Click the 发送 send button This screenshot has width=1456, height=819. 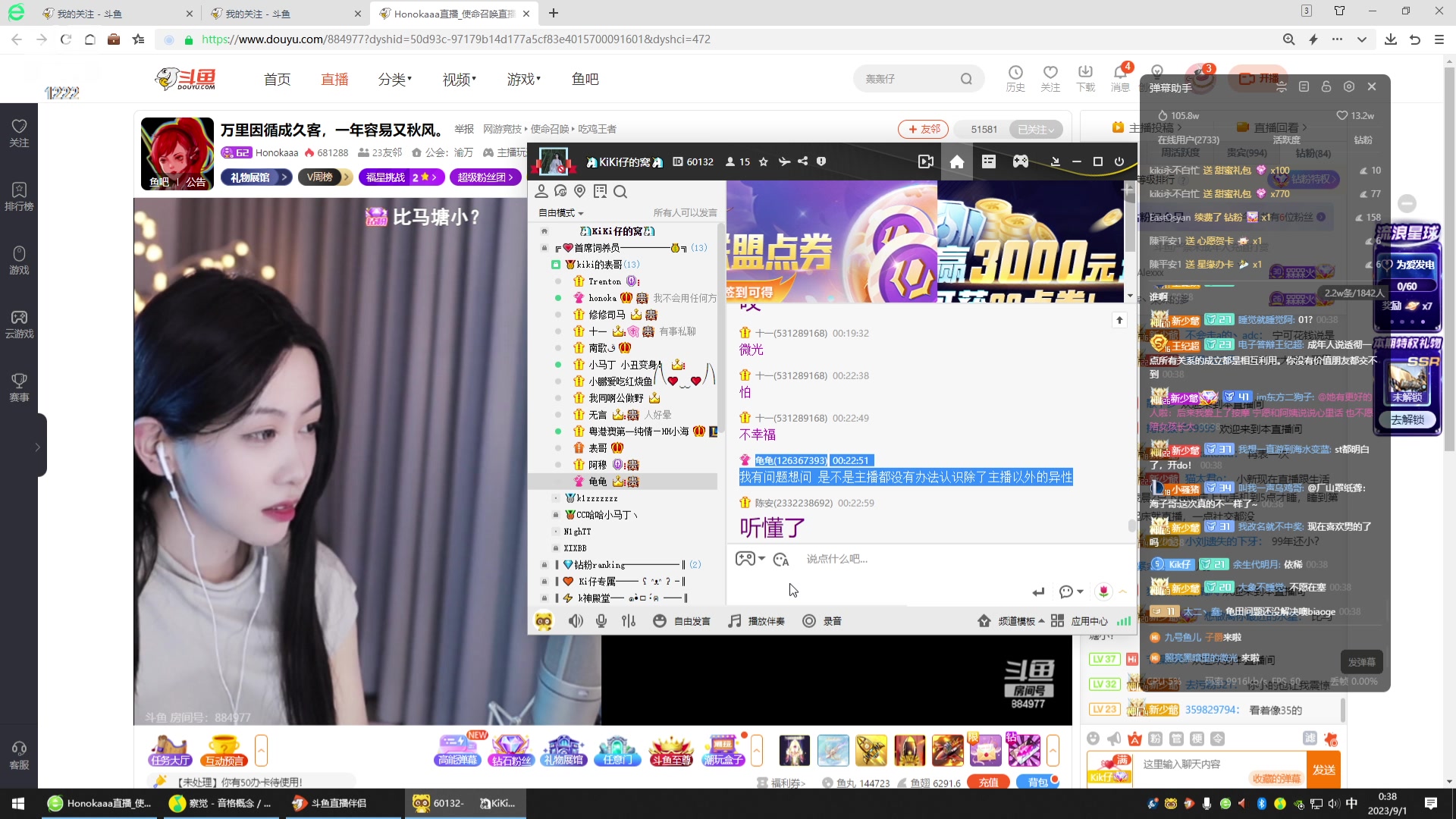tap(1324, 770)
